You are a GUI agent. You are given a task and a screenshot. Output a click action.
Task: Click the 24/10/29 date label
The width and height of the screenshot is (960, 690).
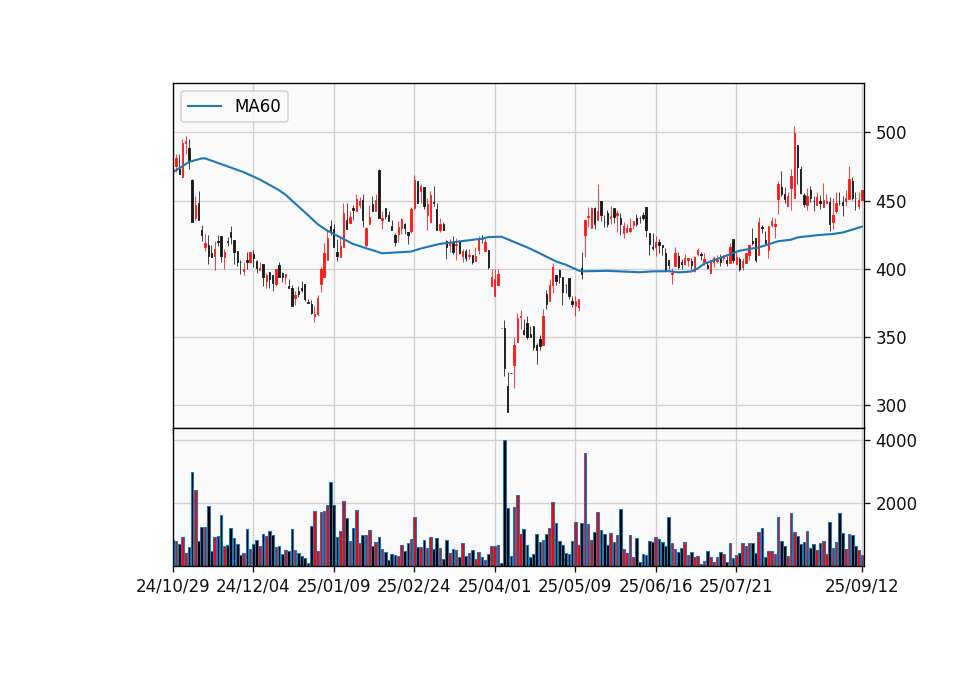pyautogui.click(x=173, y=586)
